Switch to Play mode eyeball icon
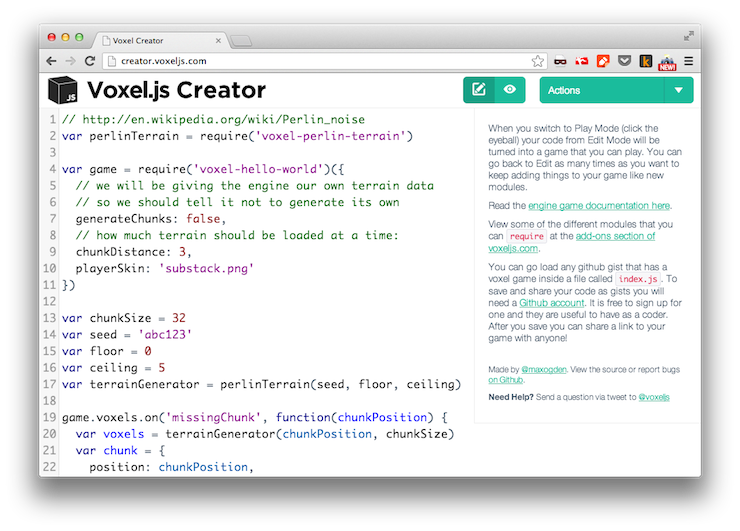This screenshot has height=531, width=740. click(x=510, y=90)
